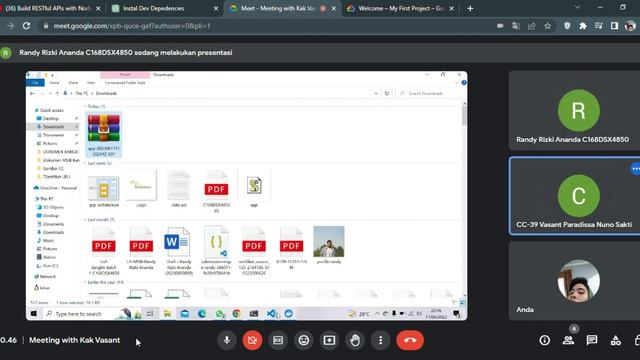Image resolution: width=640 pixels, height=360 pixels.
Task: Turn on the camera in Meet
Action: [252, 340]
